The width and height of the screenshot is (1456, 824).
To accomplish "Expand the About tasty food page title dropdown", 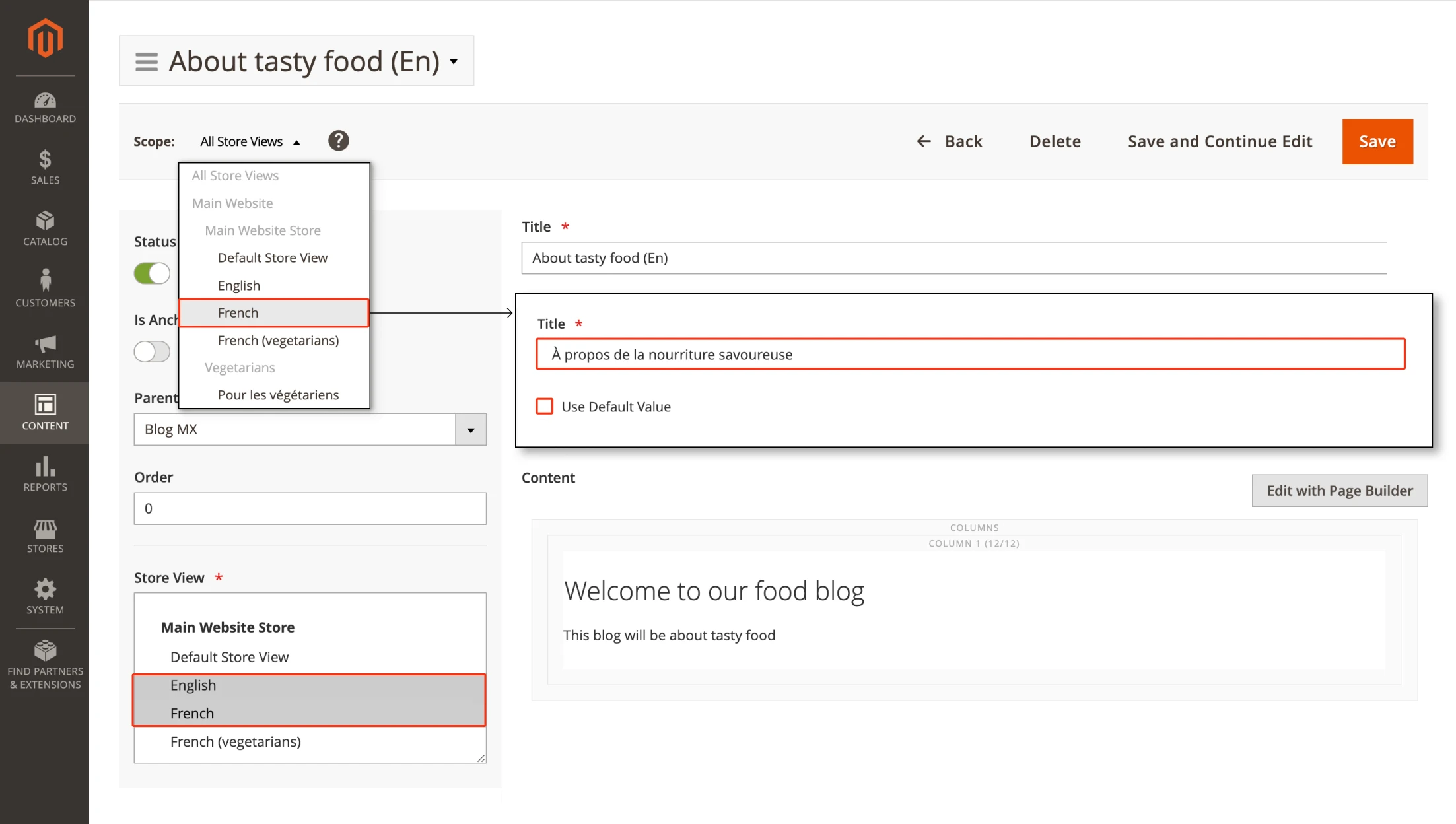I will click(x=454, y=61).
